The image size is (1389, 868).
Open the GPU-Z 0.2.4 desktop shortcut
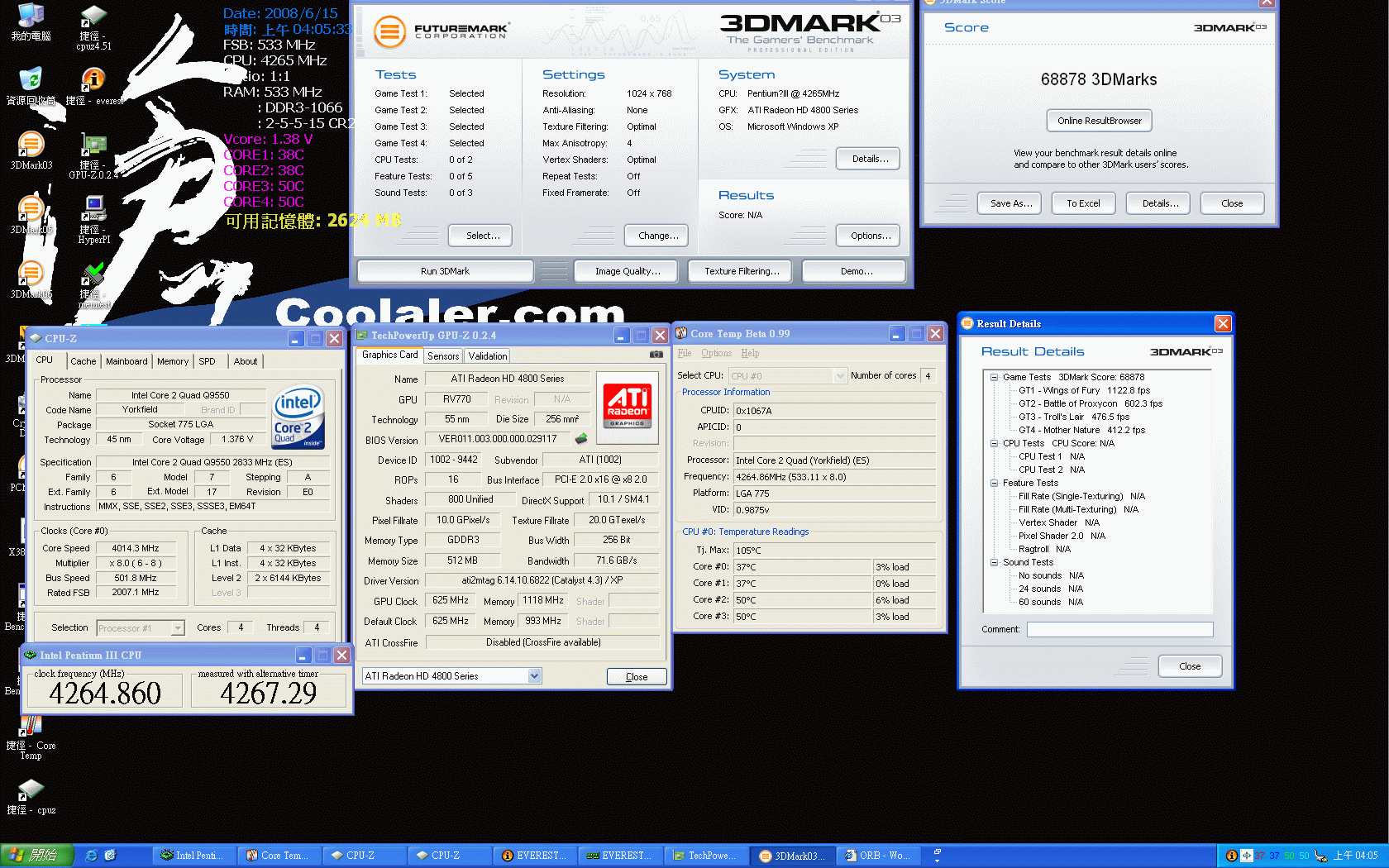click(x=93, y=157)
